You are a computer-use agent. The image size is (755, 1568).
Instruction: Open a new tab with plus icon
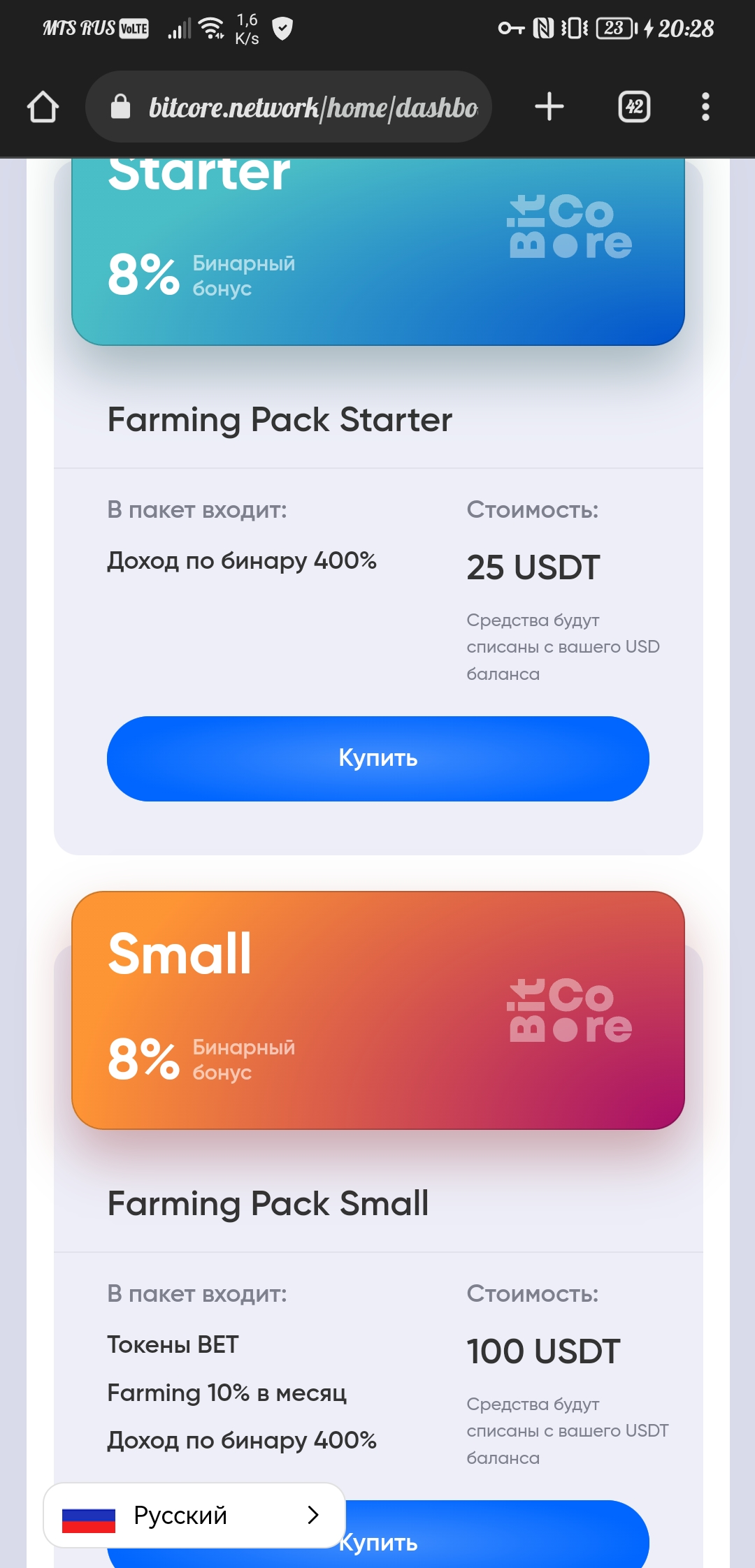point(549,107)
